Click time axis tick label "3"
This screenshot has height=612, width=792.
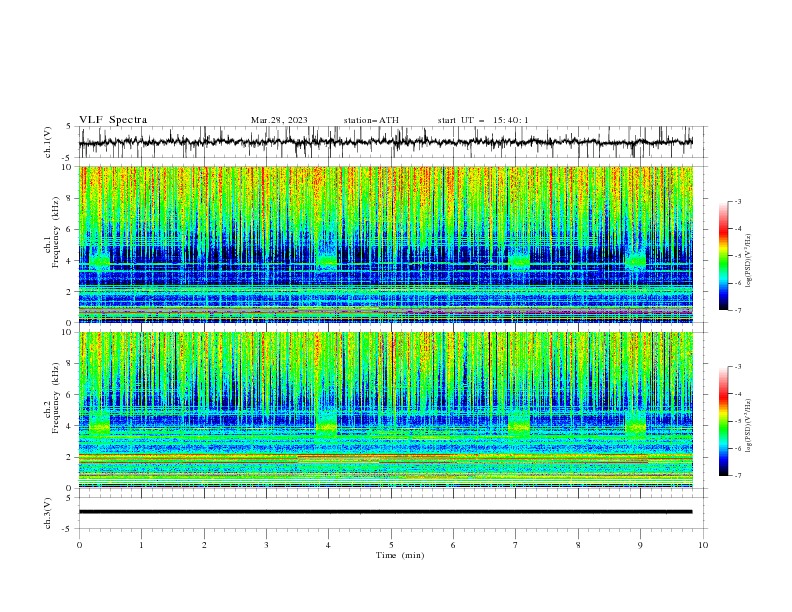tap(266, 545)
